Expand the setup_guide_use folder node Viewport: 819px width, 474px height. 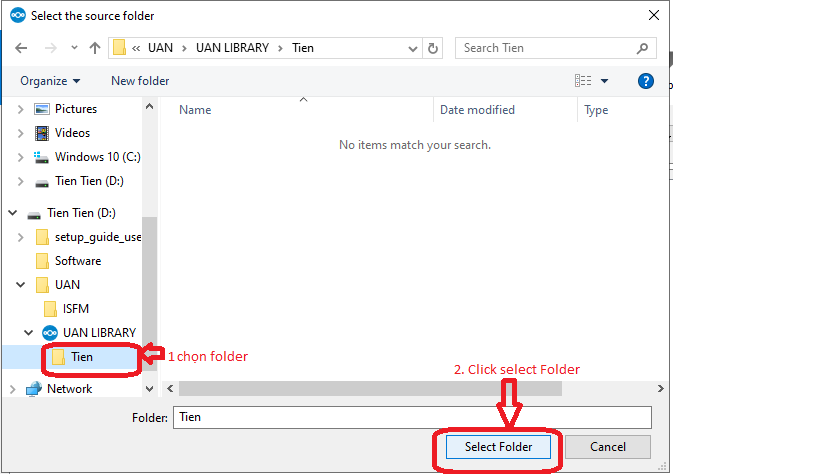tap(20, 237)
